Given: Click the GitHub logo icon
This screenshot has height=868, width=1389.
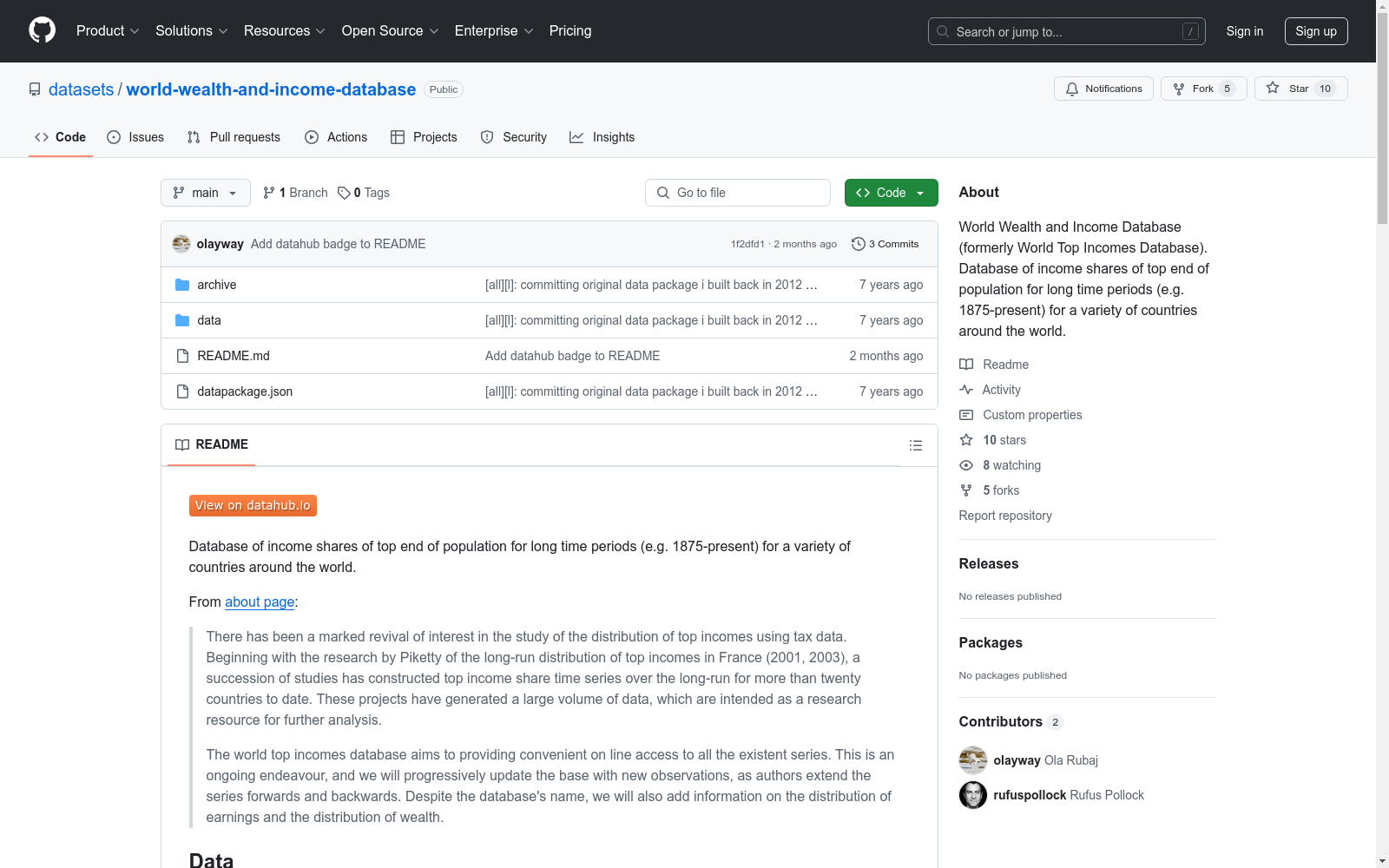Looking at the screenshot, I should tap(42, 30).
